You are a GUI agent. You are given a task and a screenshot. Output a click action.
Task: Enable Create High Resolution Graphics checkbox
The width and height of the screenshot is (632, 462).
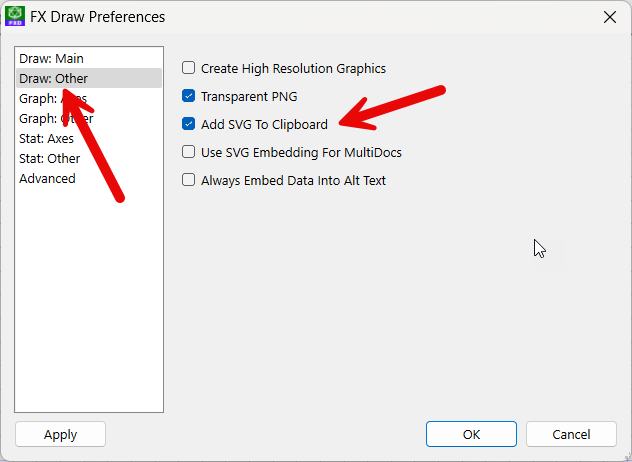(188, 68)
